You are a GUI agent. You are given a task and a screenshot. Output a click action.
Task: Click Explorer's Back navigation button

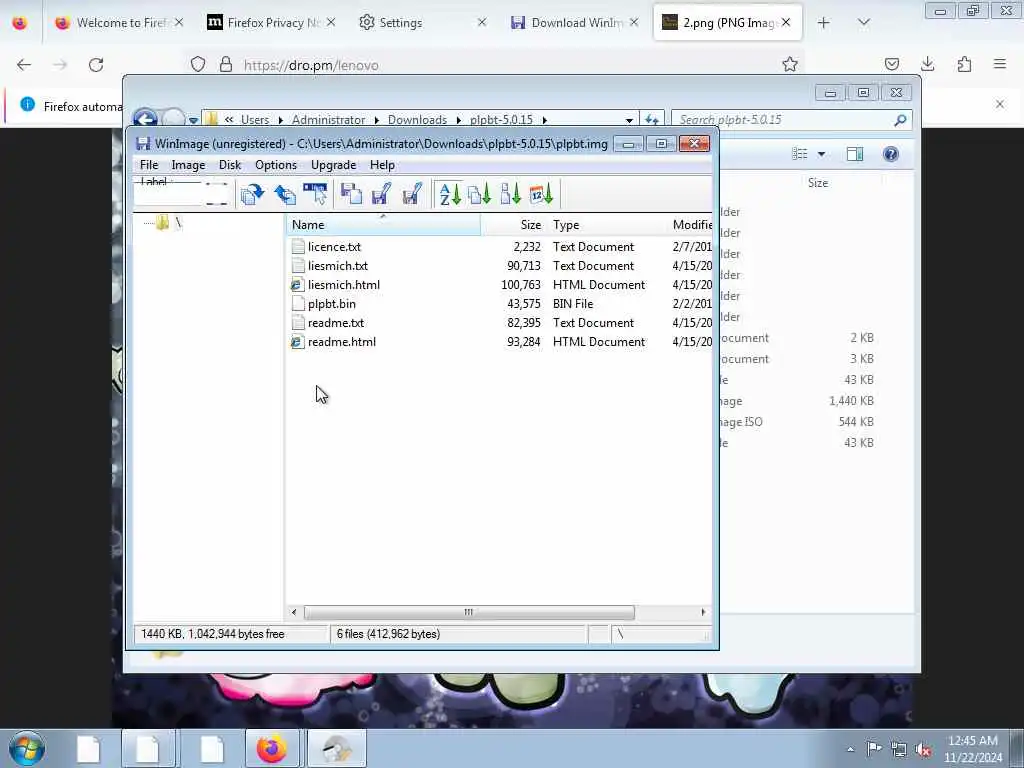(x=145, y=120)
